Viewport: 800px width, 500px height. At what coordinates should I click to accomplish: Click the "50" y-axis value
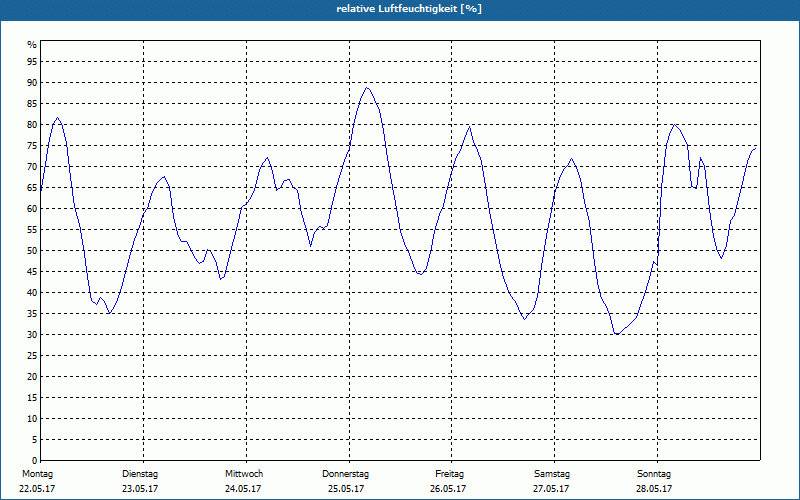[x=32, y=251]
